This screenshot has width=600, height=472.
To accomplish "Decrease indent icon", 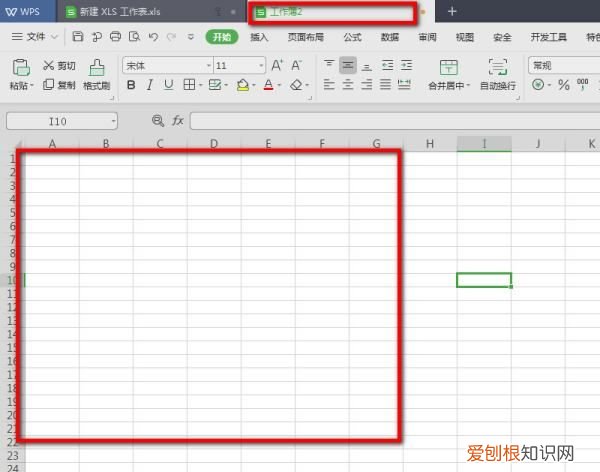I will (387, 65).
